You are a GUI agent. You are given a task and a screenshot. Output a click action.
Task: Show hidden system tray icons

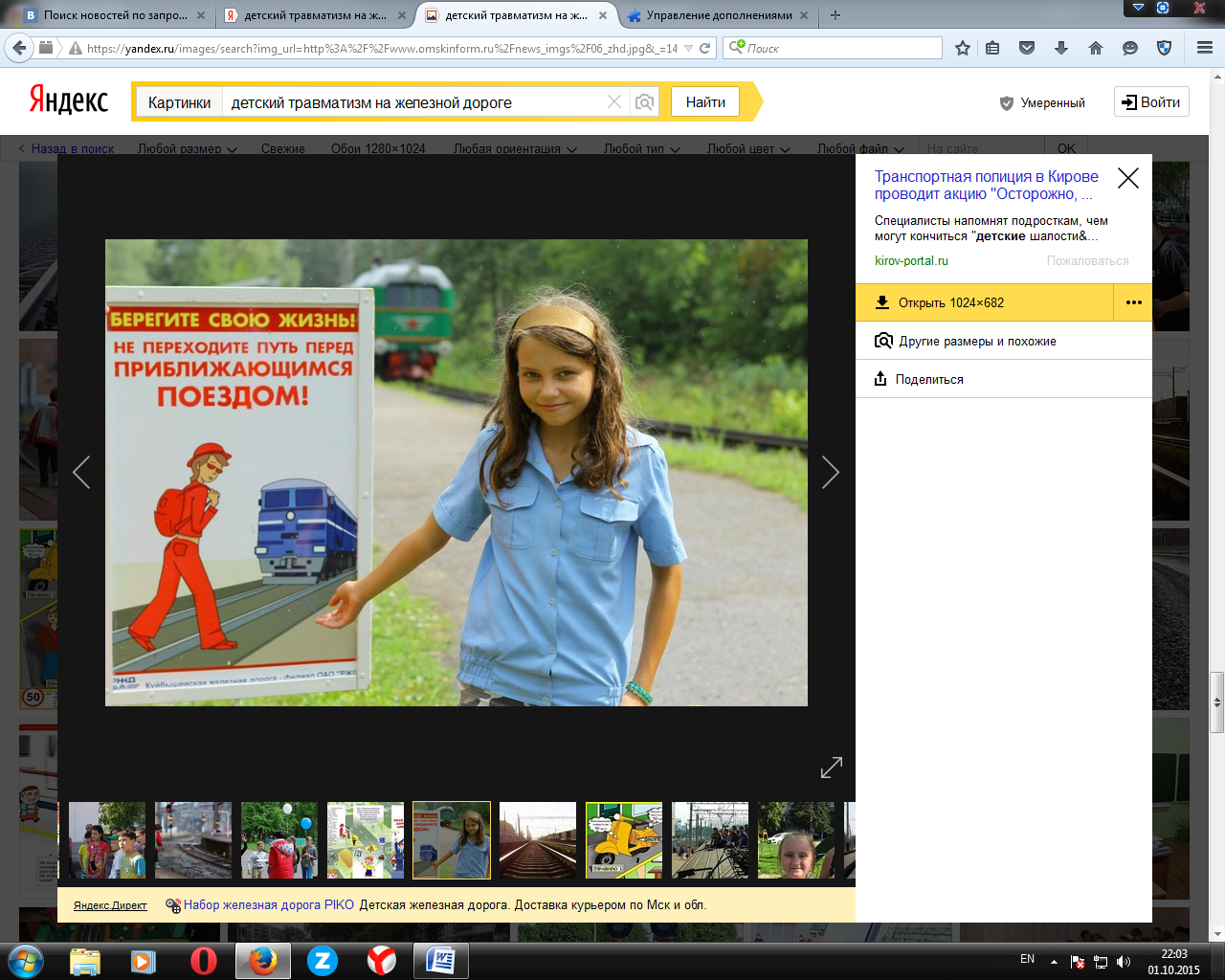(1054, 962)
